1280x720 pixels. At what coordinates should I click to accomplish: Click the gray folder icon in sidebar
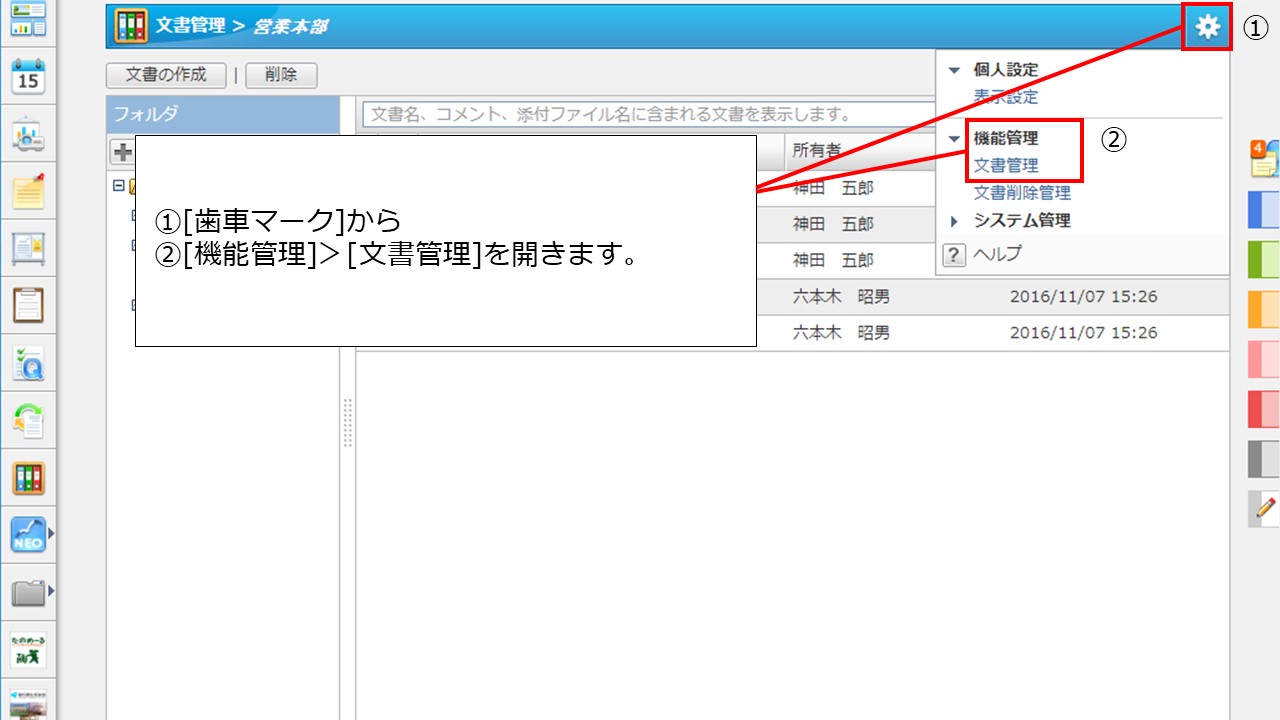pos(28,593)
